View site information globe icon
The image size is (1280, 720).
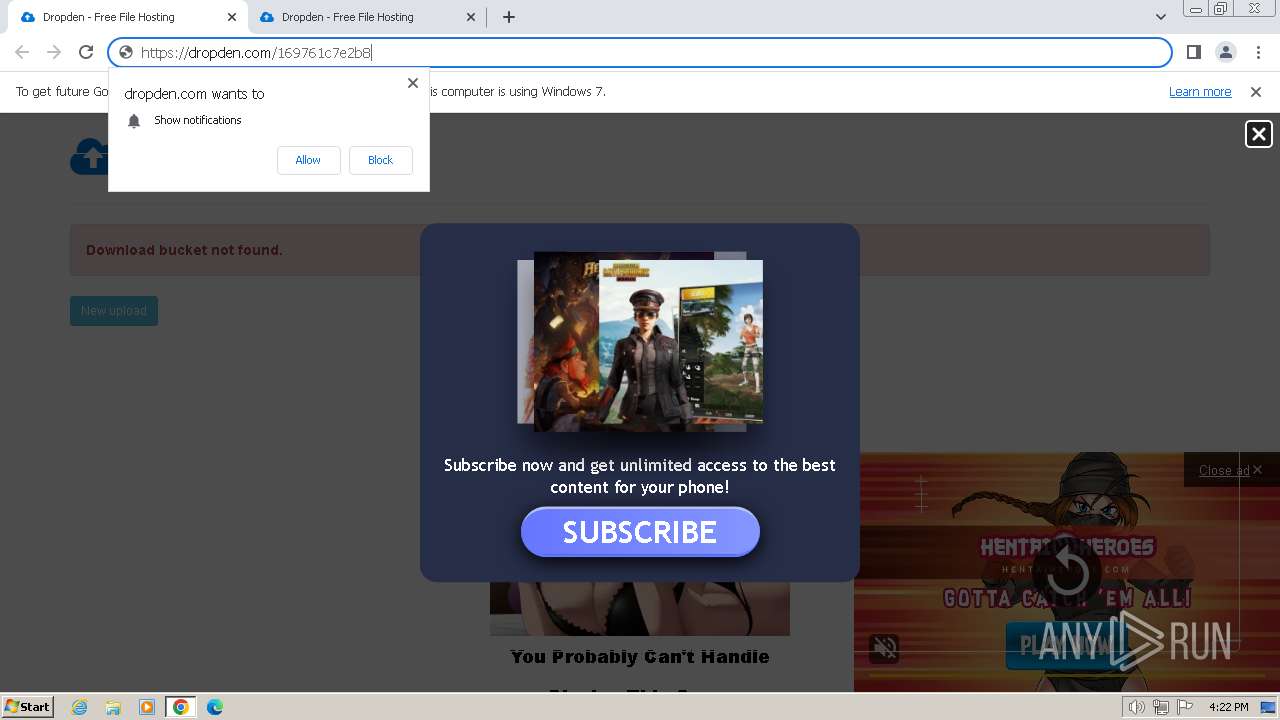point(126,53)
